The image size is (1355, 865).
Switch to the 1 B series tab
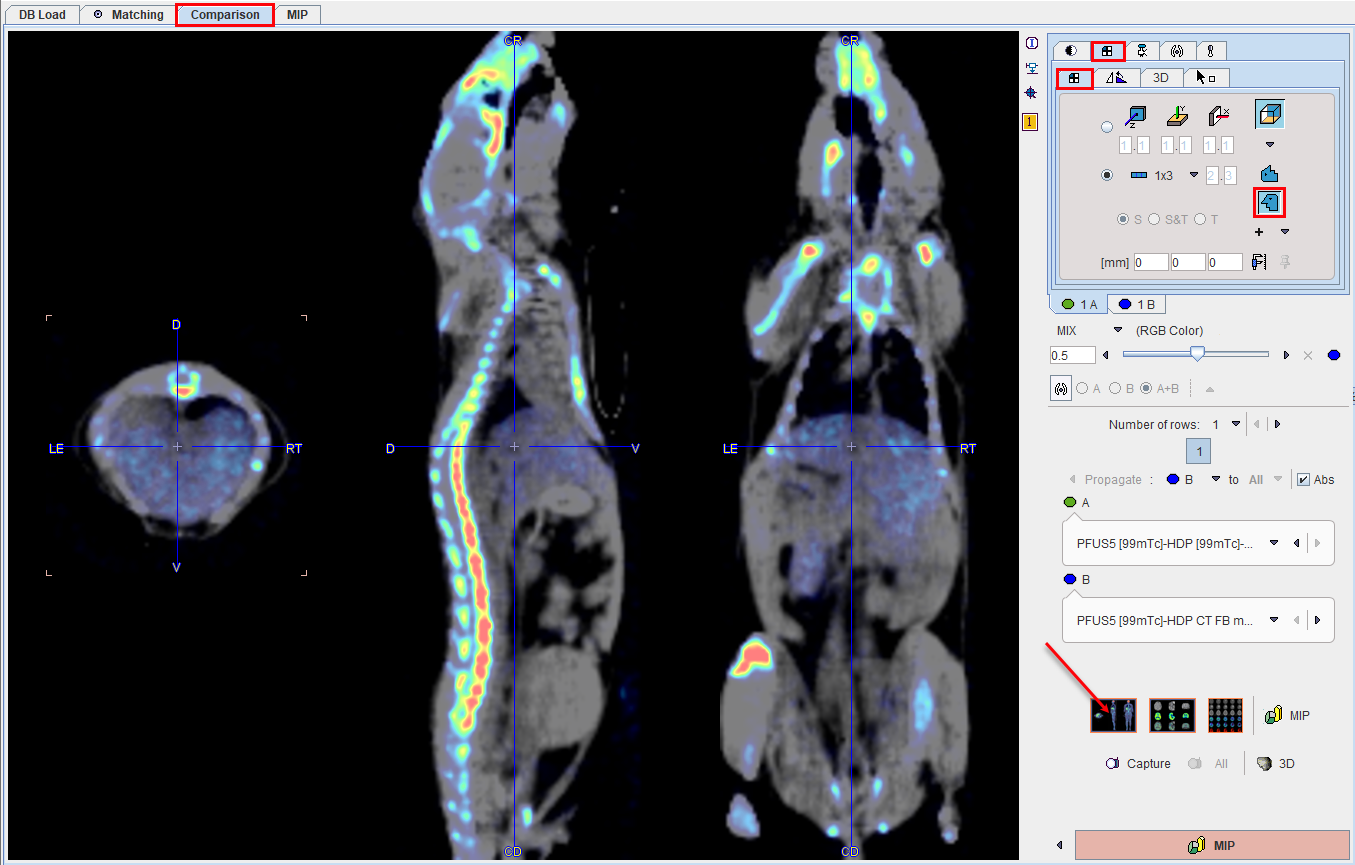coord(1136,304)
